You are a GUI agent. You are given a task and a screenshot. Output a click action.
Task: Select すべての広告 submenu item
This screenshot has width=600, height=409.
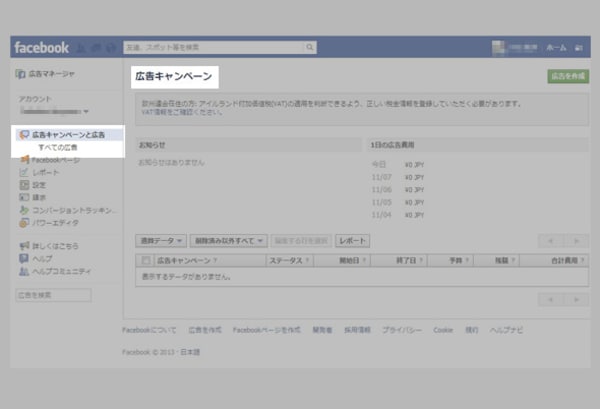(x=58, y=147)
